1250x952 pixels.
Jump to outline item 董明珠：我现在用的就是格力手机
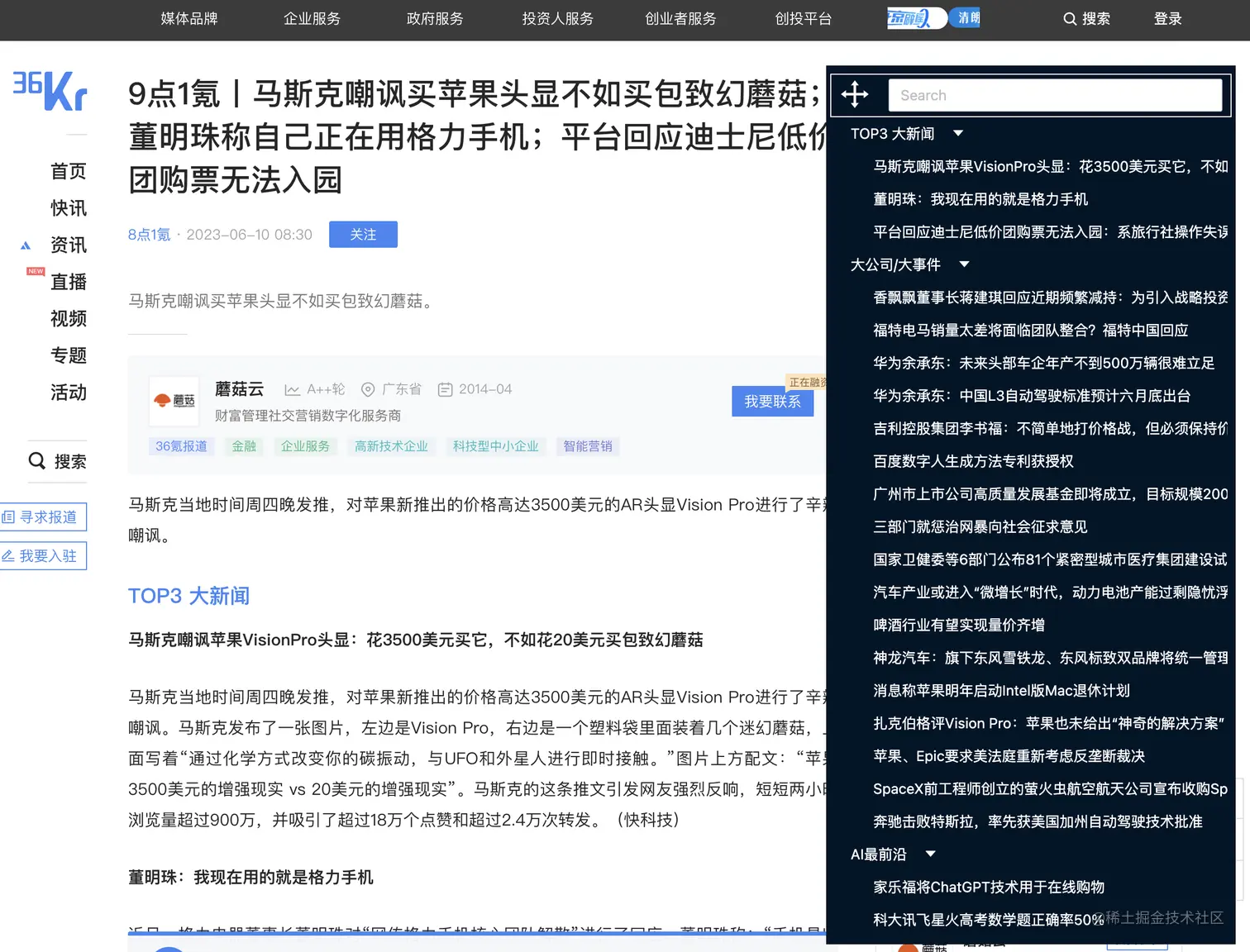[980, 199]
